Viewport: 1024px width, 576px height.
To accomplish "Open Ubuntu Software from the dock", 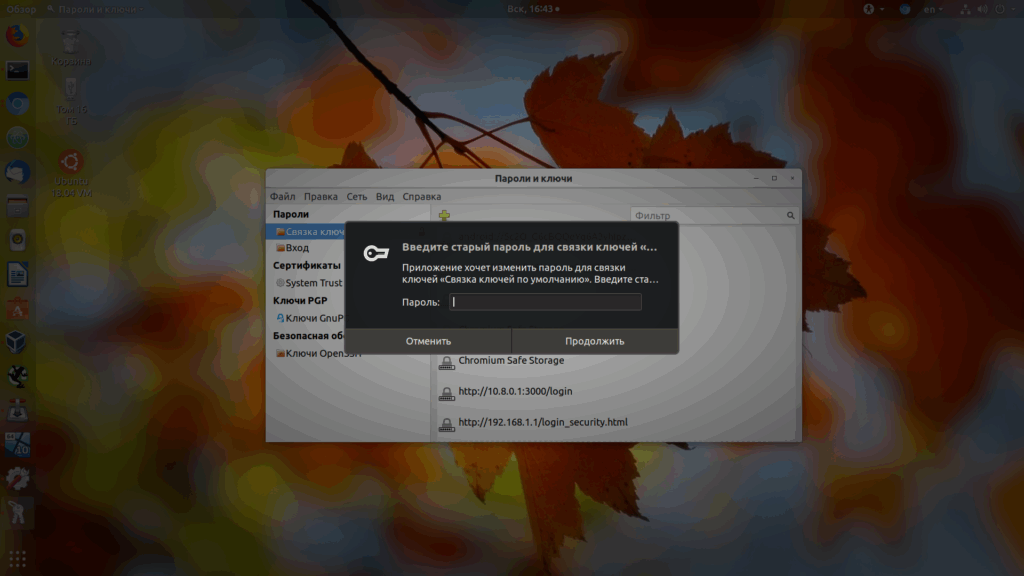I will (18, 308).
